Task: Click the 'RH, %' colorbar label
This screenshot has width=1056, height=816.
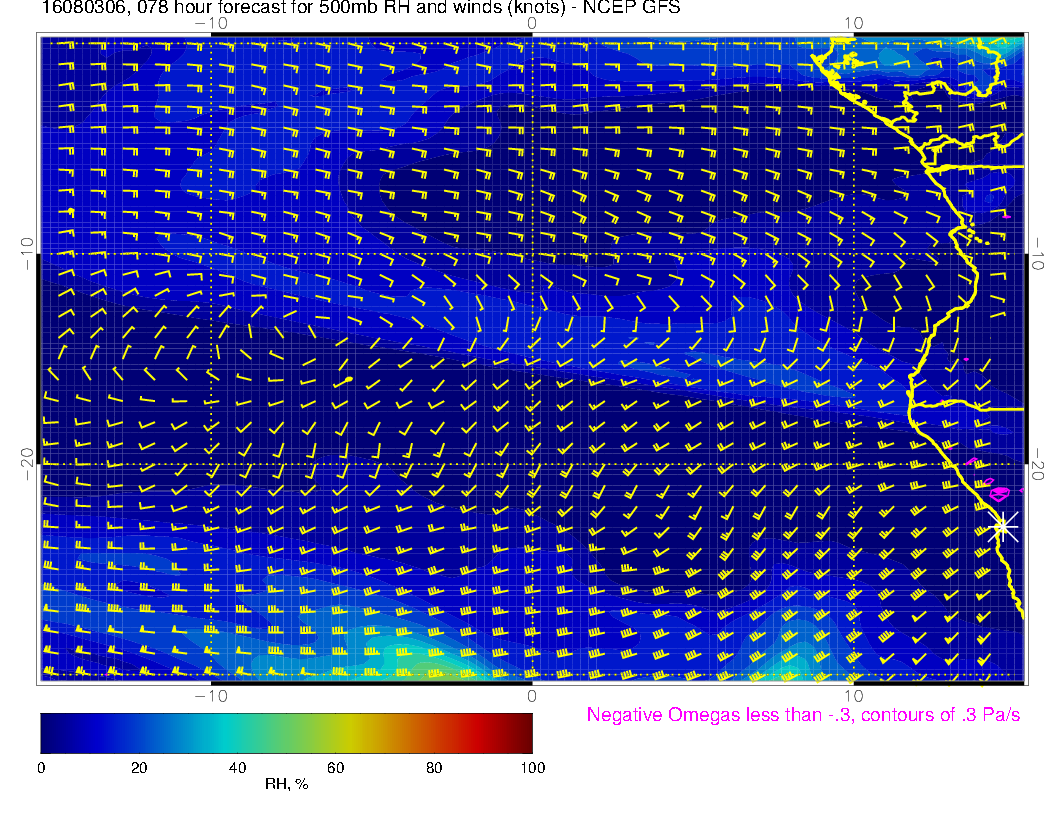Action: click(286, 785)
